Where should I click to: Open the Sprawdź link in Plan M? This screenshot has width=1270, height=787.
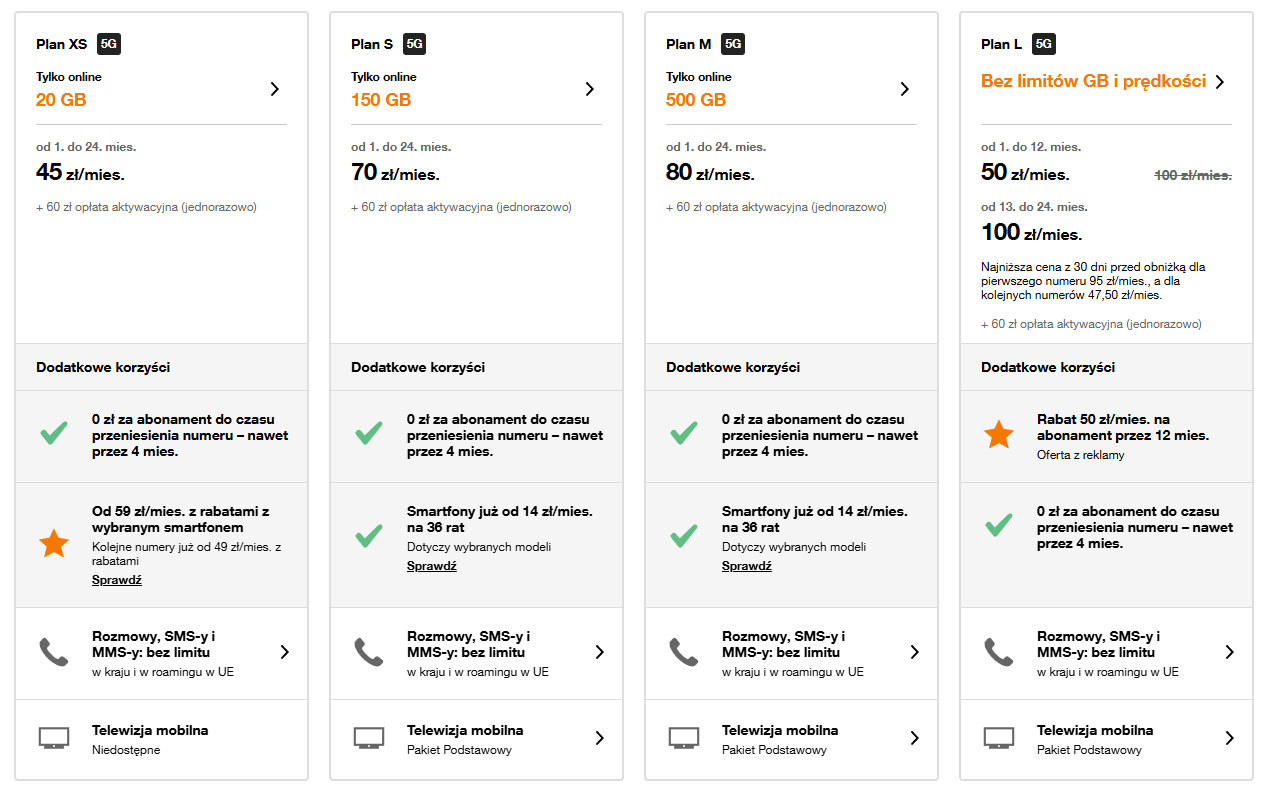click(746, 566)
